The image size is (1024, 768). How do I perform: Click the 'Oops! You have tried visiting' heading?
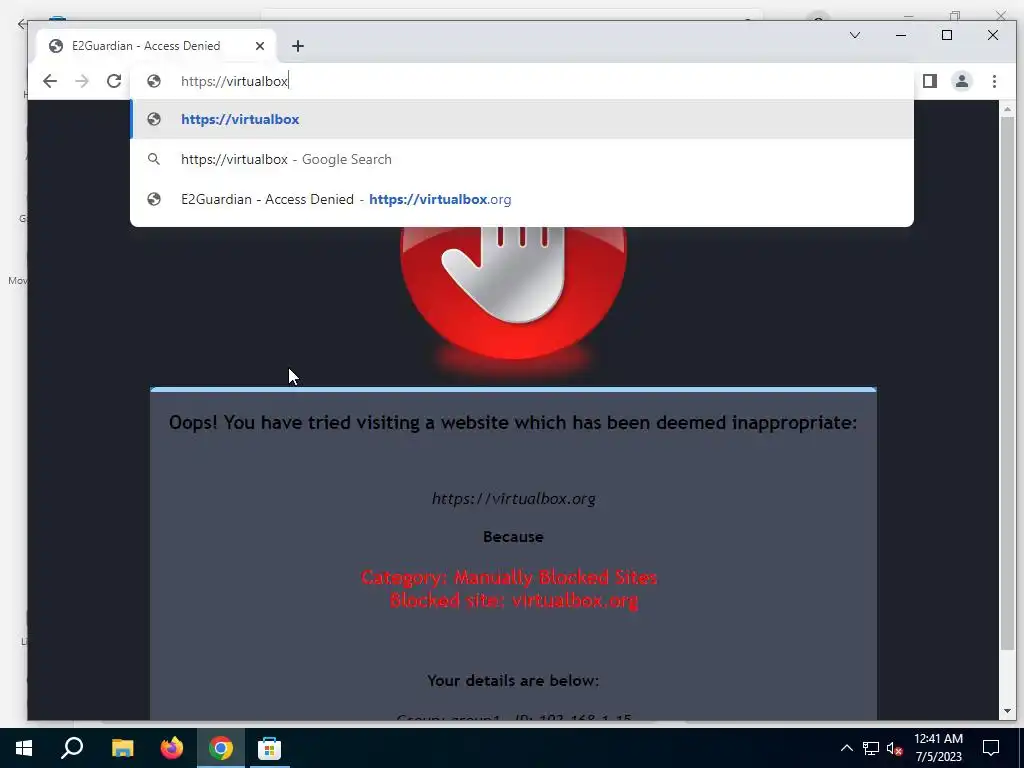513,423
